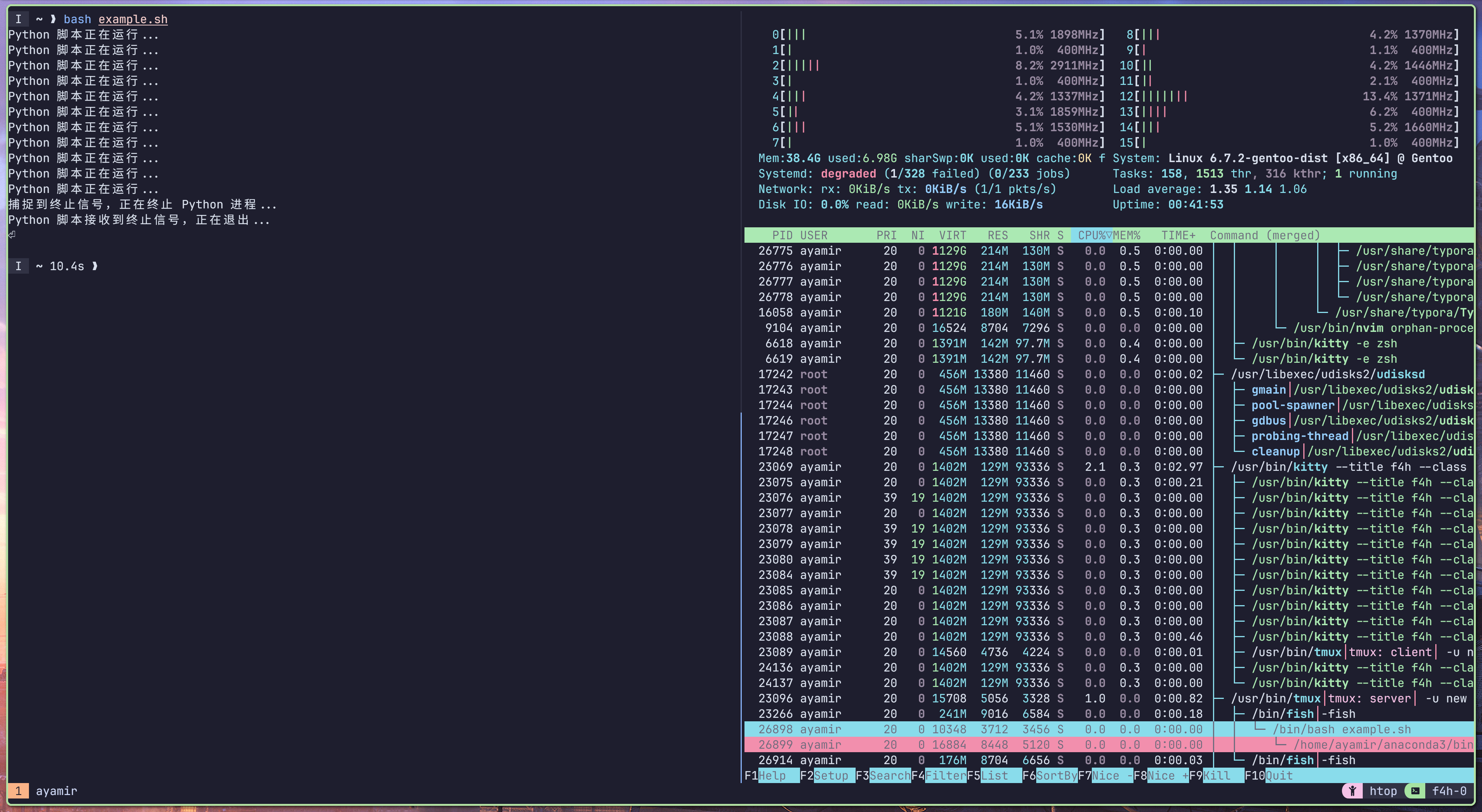Click the TIME+ column header
Viewport: 1482px width, 812px height.
coord(1177,235)
